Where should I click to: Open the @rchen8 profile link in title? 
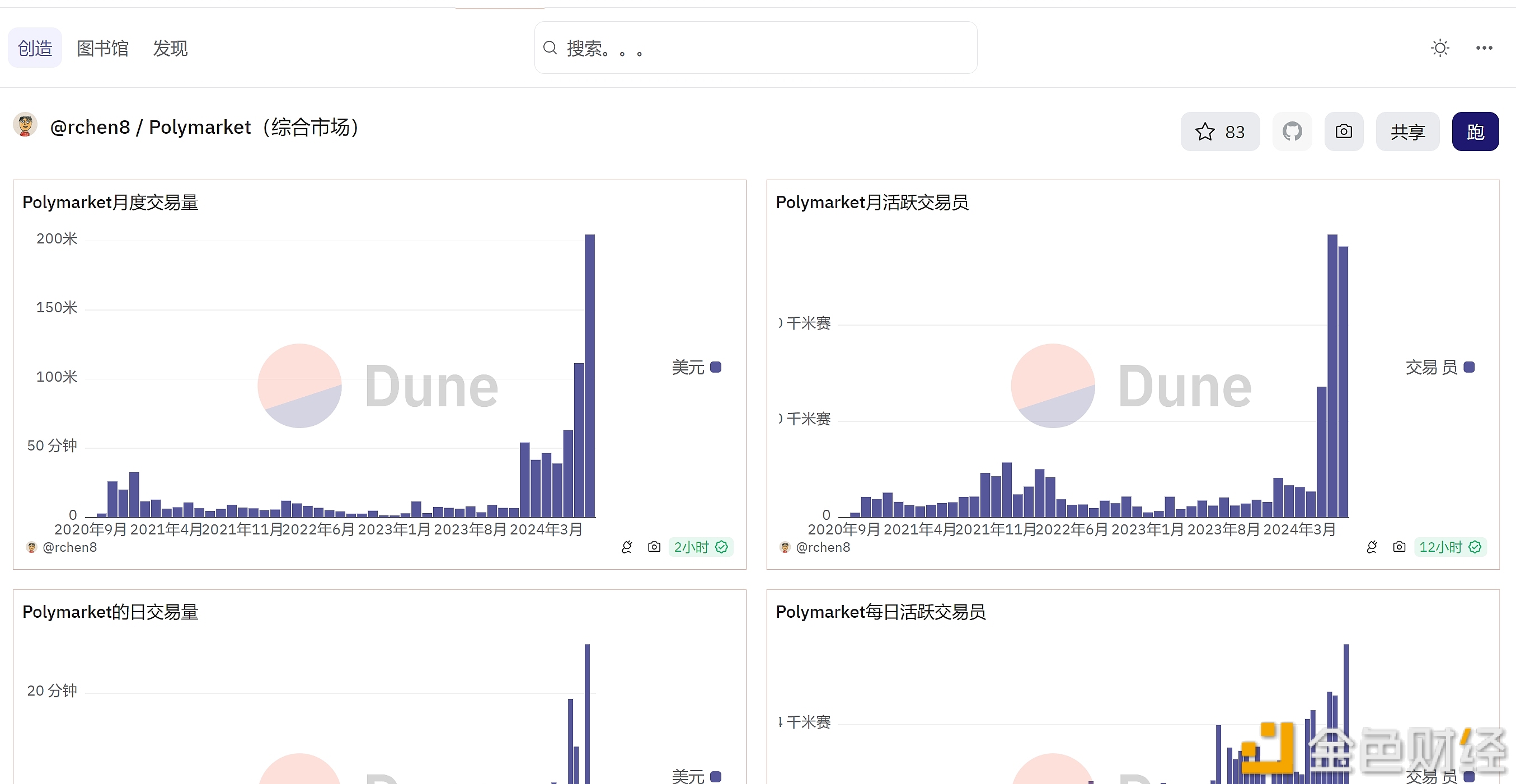point(90,127)
